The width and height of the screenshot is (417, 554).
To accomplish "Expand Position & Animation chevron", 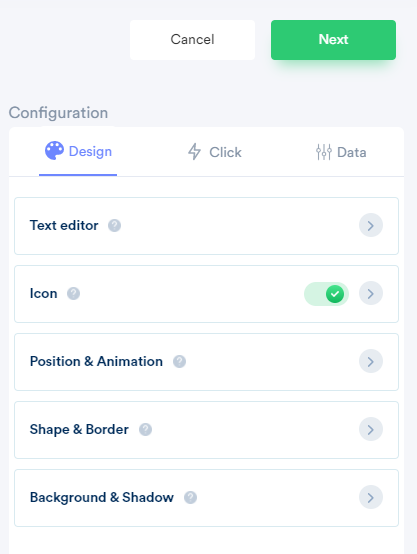I will [x=371, y=361].
